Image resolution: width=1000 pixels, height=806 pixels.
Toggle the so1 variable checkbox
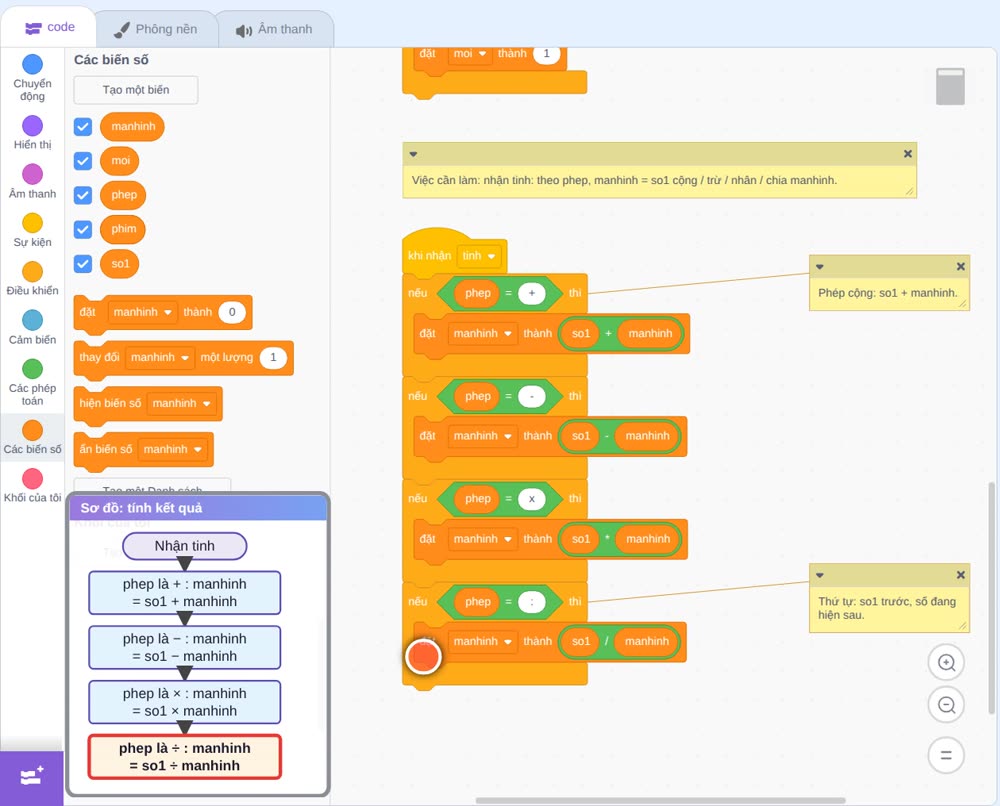[83, 264]
